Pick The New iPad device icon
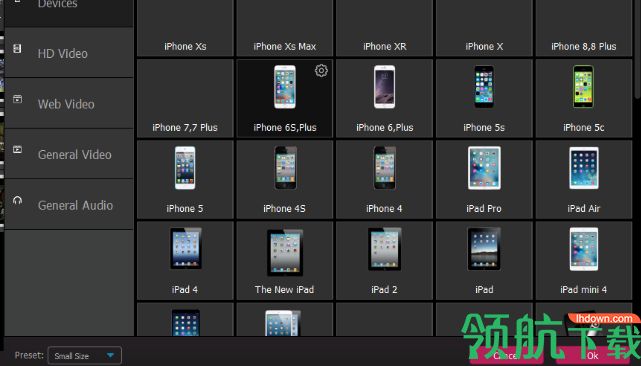The width and height of the screenshot is (641, 366). pyautogui.click(x=285, y=252)
